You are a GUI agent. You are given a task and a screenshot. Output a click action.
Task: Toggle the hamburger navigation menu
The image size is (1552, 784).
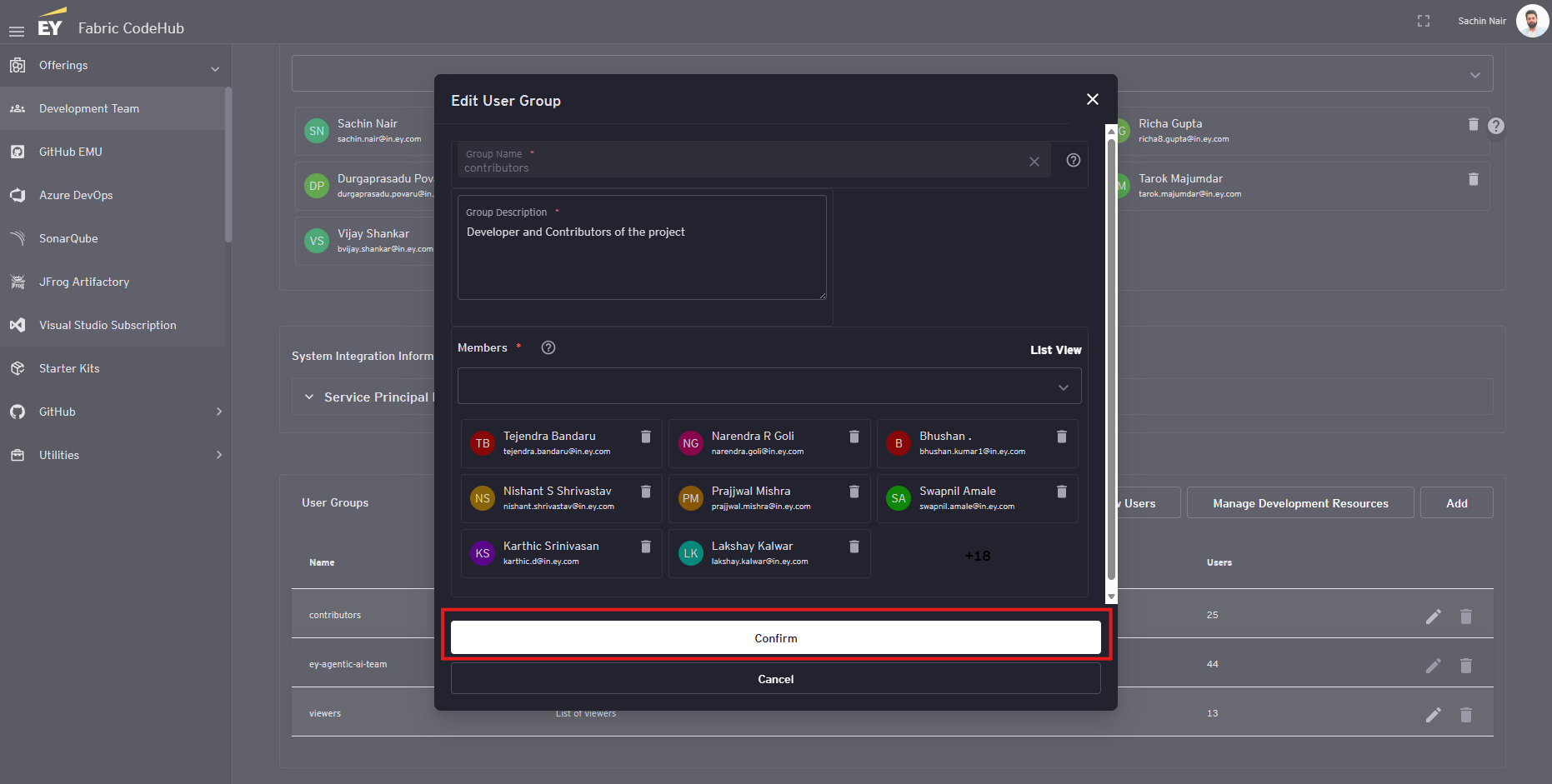click(17, 31)
